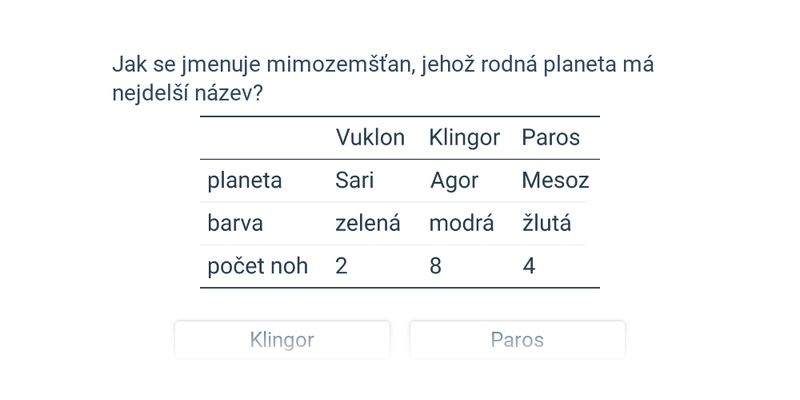Select the Vuklon column header
Viewport: 800px width, 400px height.
[370, 138]
